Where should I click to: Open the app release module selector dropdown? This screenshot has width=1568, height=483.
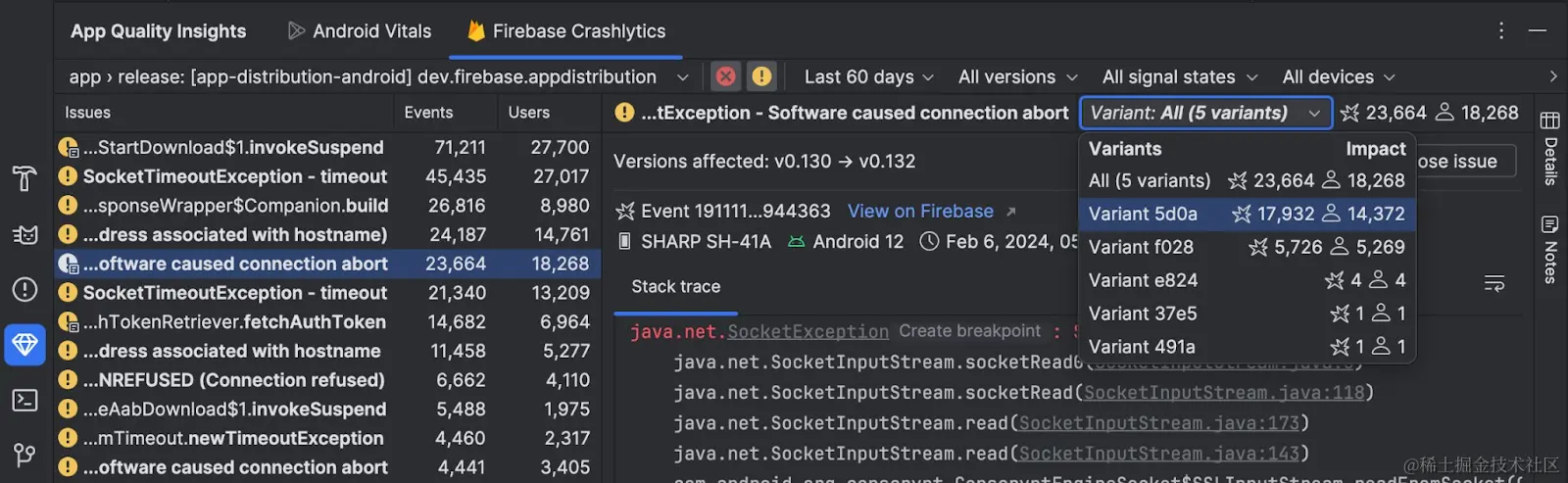point(379,76)
